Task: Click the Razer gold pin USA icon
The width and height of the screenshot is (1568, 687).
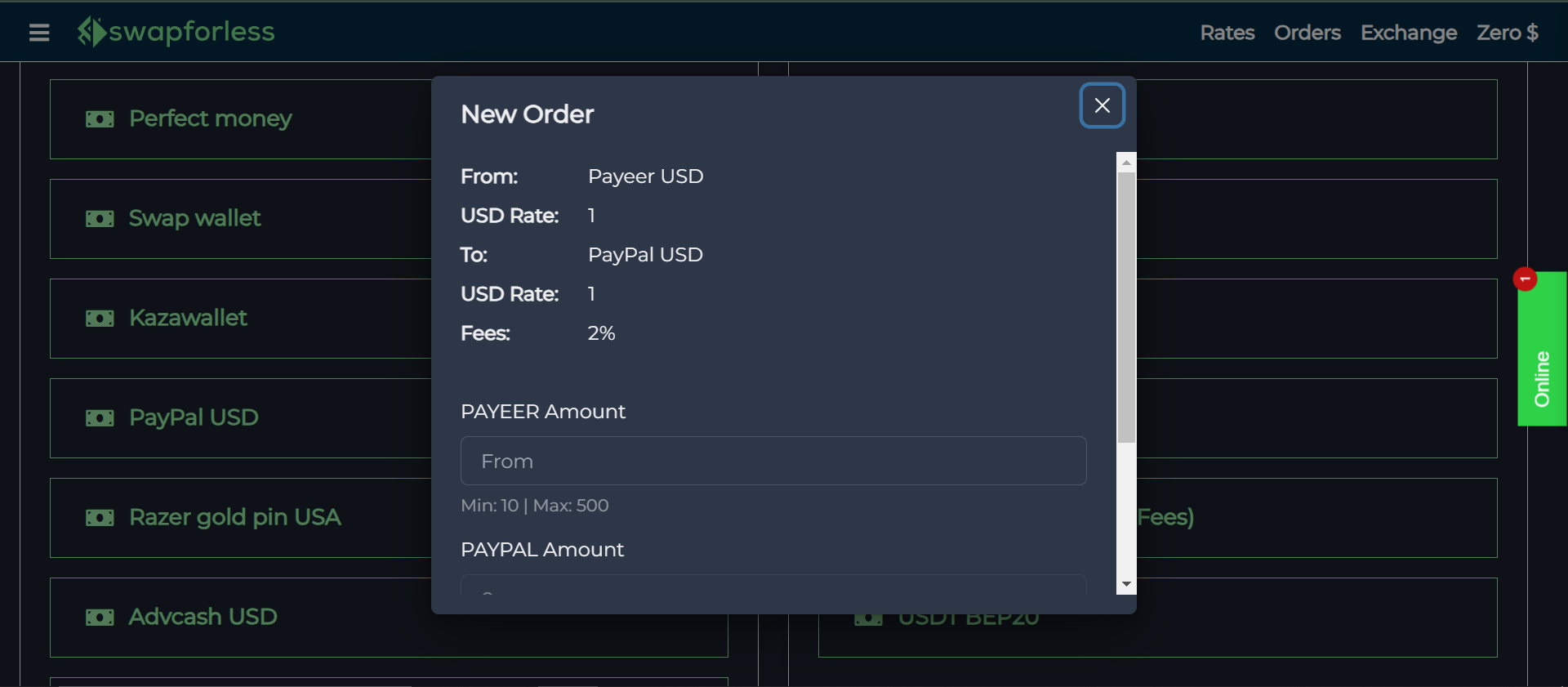Action: pyautogui.click(x=100, y=518)
